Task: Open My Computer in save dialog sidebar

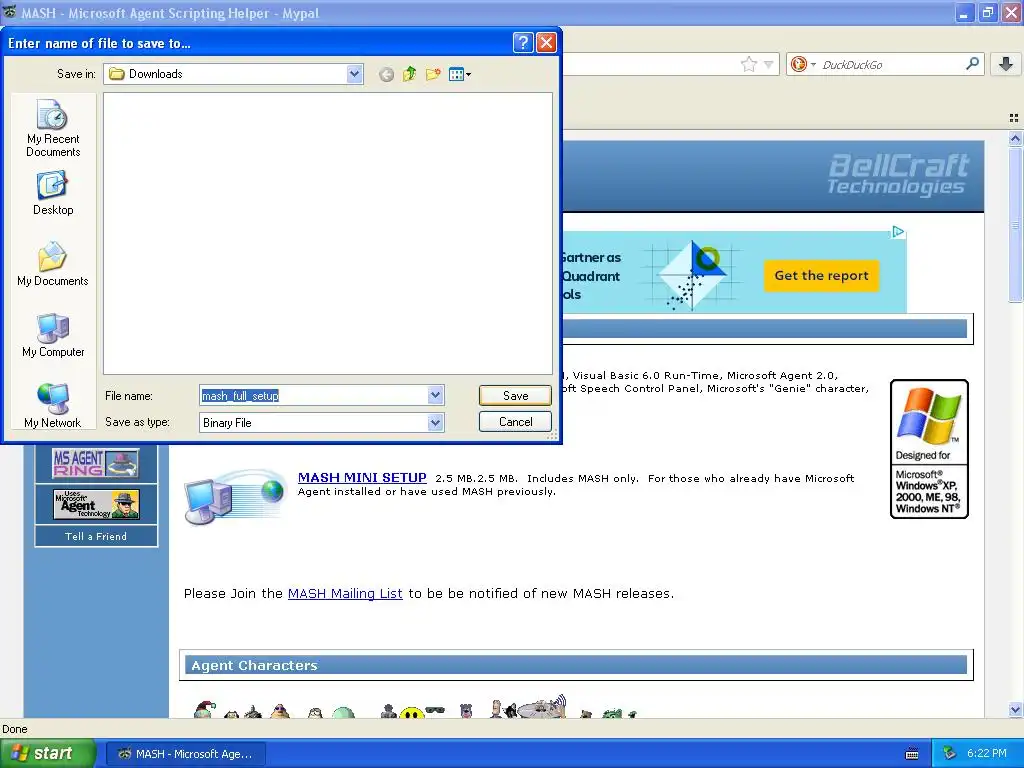Action: (x=53, y=336)
